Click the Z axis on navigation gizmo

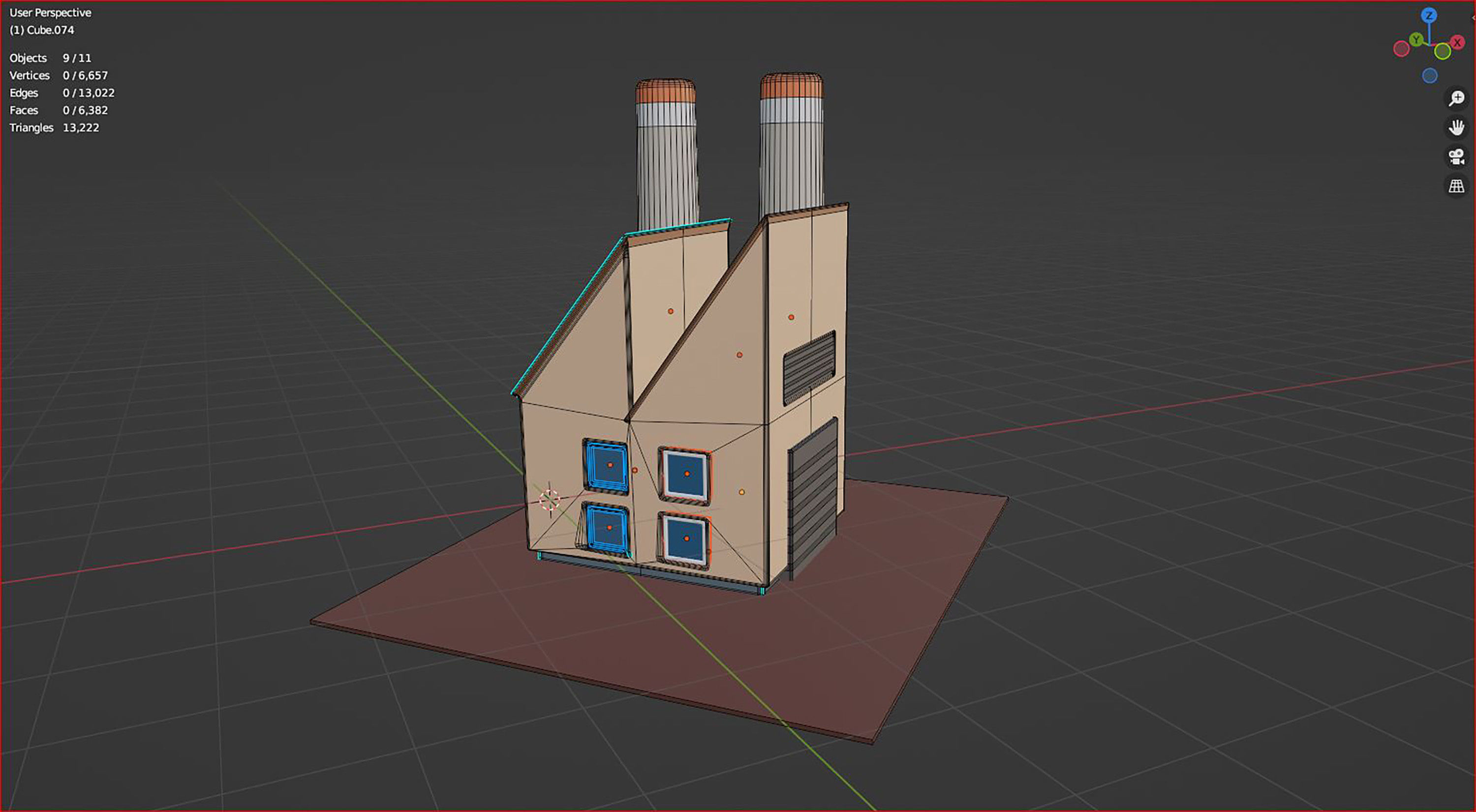point(1429,15)
